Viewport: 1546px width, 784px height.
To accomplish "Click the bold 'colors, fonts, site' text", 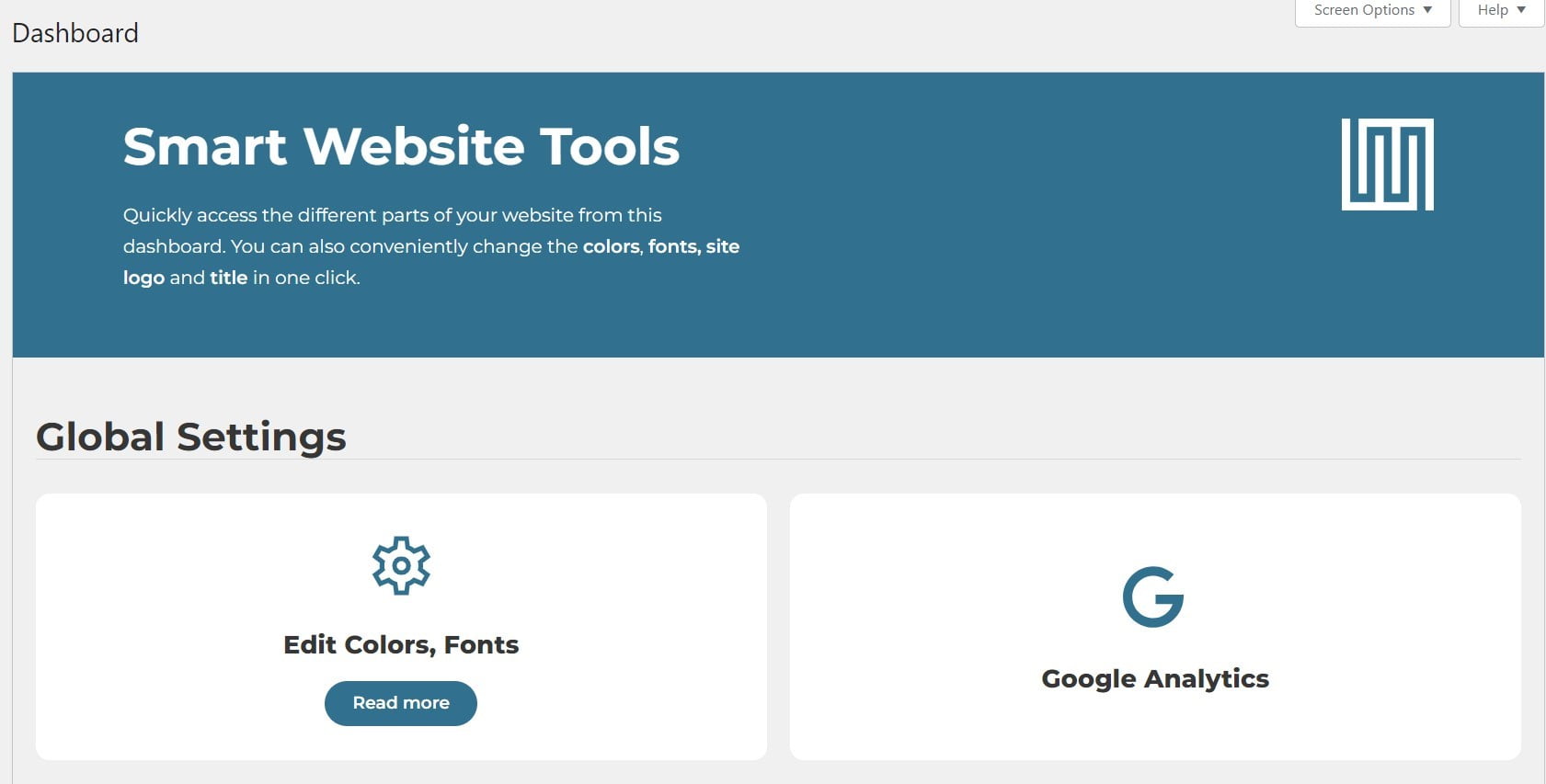I will (x=661, y=246).
